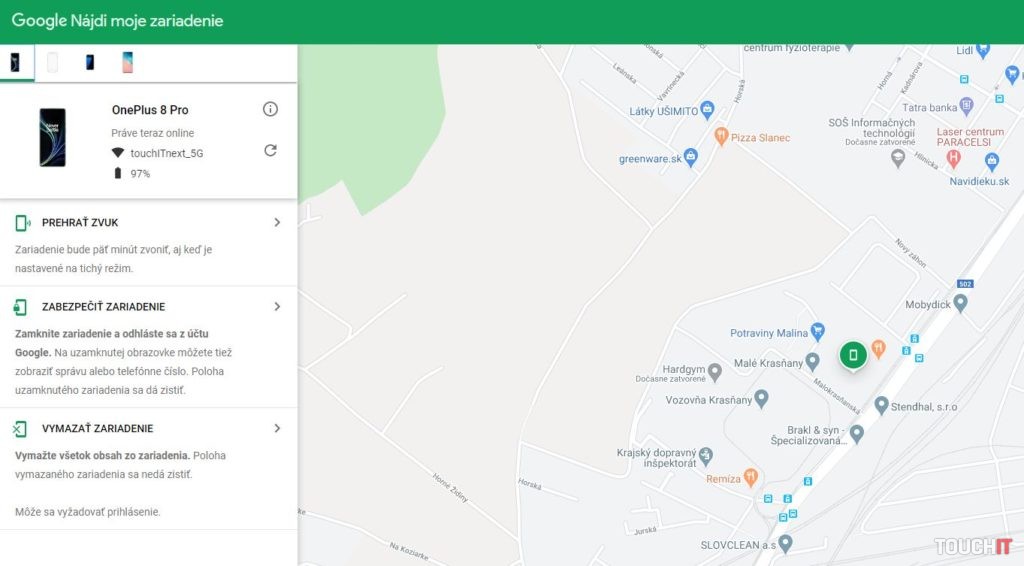Select the Tatra banka map pin
Screen dimensions: 1024x566
tap(966, 105)
